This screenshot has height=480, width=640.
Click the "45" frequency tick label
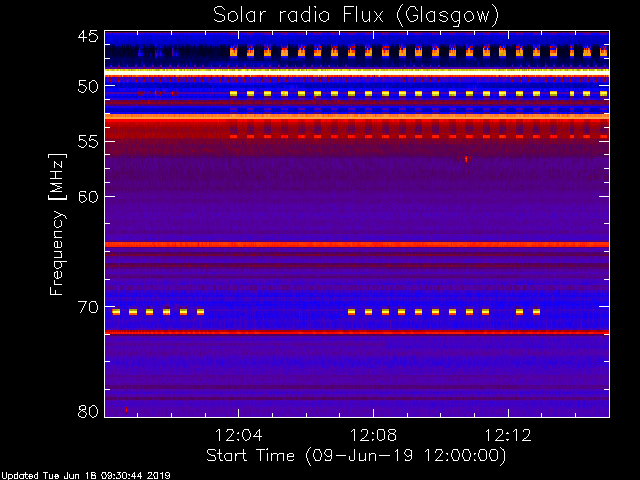88,36
